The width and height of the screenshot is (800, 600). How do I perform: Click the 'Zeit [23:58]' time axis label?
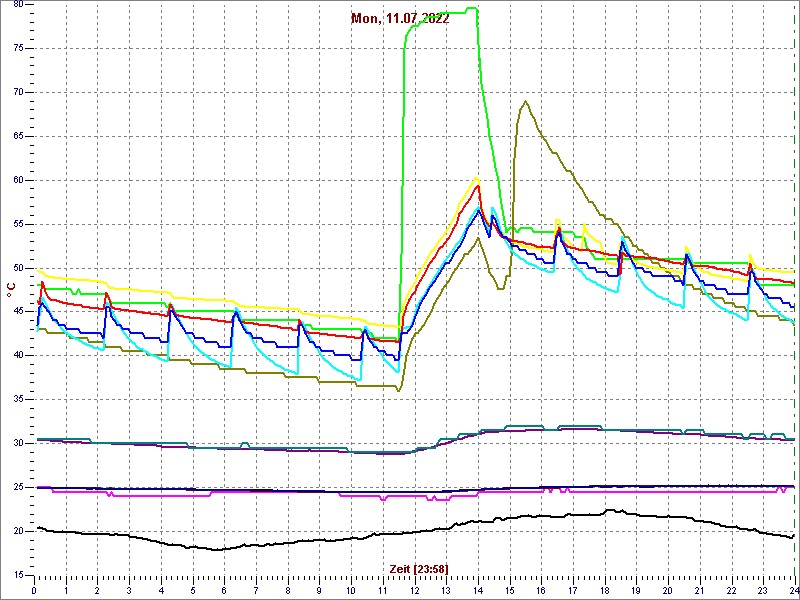point(419,569)
